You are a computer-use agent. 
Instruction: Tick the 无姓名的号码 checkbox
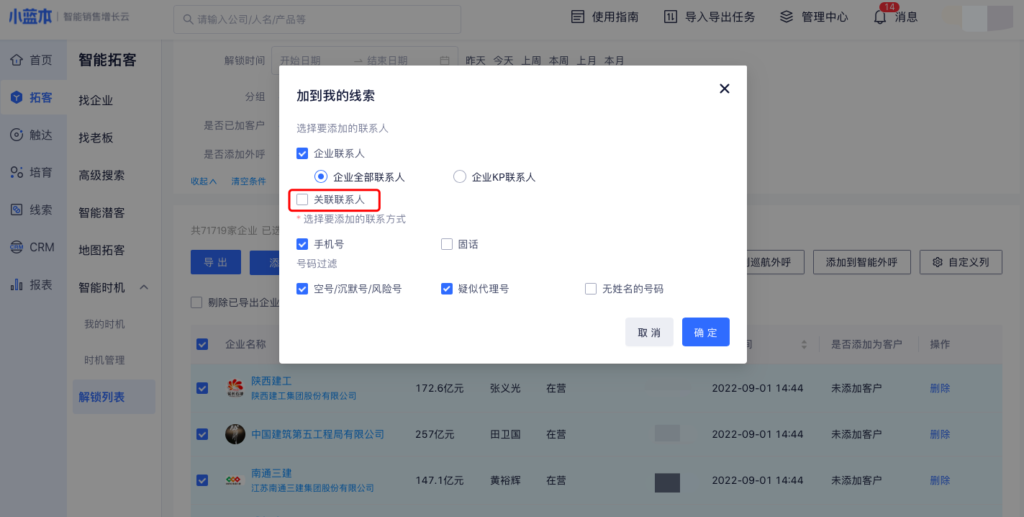[x=591, y=289]
